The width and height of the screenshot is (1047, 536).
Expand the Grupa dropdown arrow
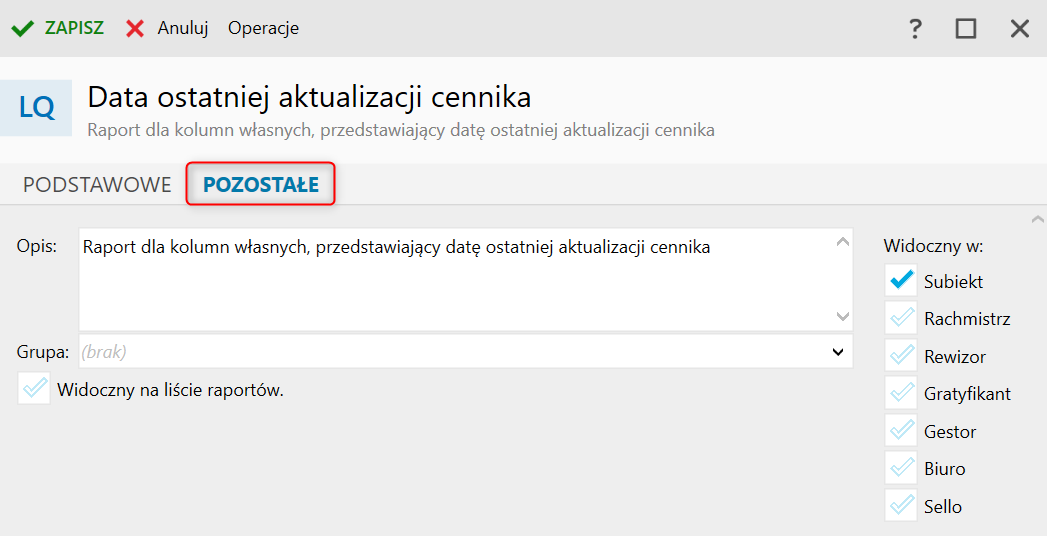click(837, 352)
